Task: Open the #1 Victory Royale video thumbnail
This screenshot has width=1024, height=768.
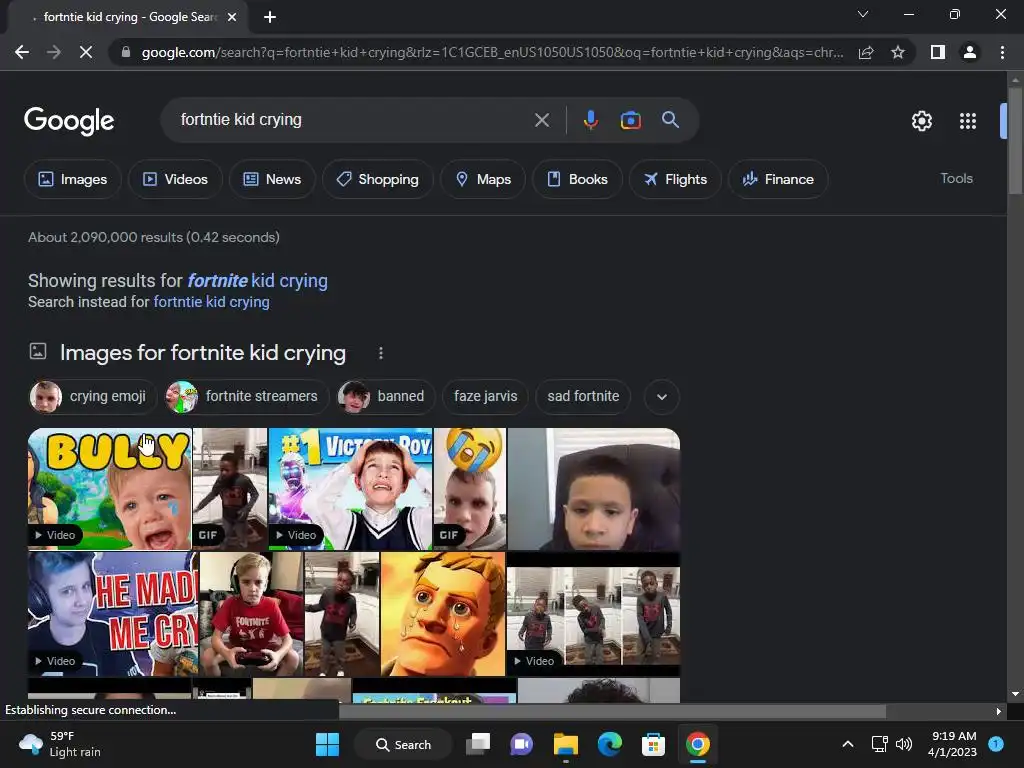Action: tap(351, 488)
